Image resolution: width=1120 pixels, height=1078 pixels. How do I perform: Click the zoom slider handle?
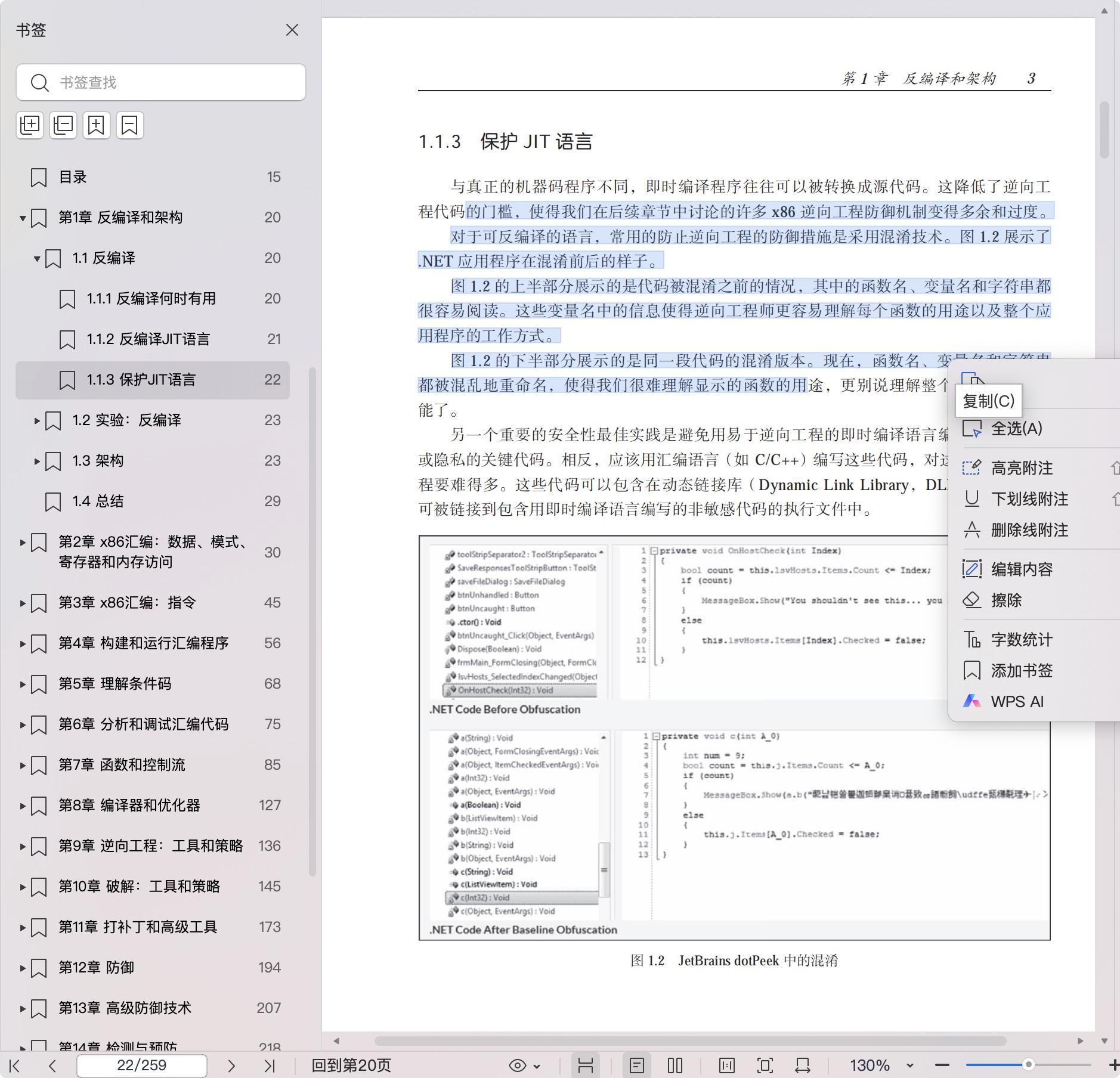pyautogui.click(x=1028, y=1064)
